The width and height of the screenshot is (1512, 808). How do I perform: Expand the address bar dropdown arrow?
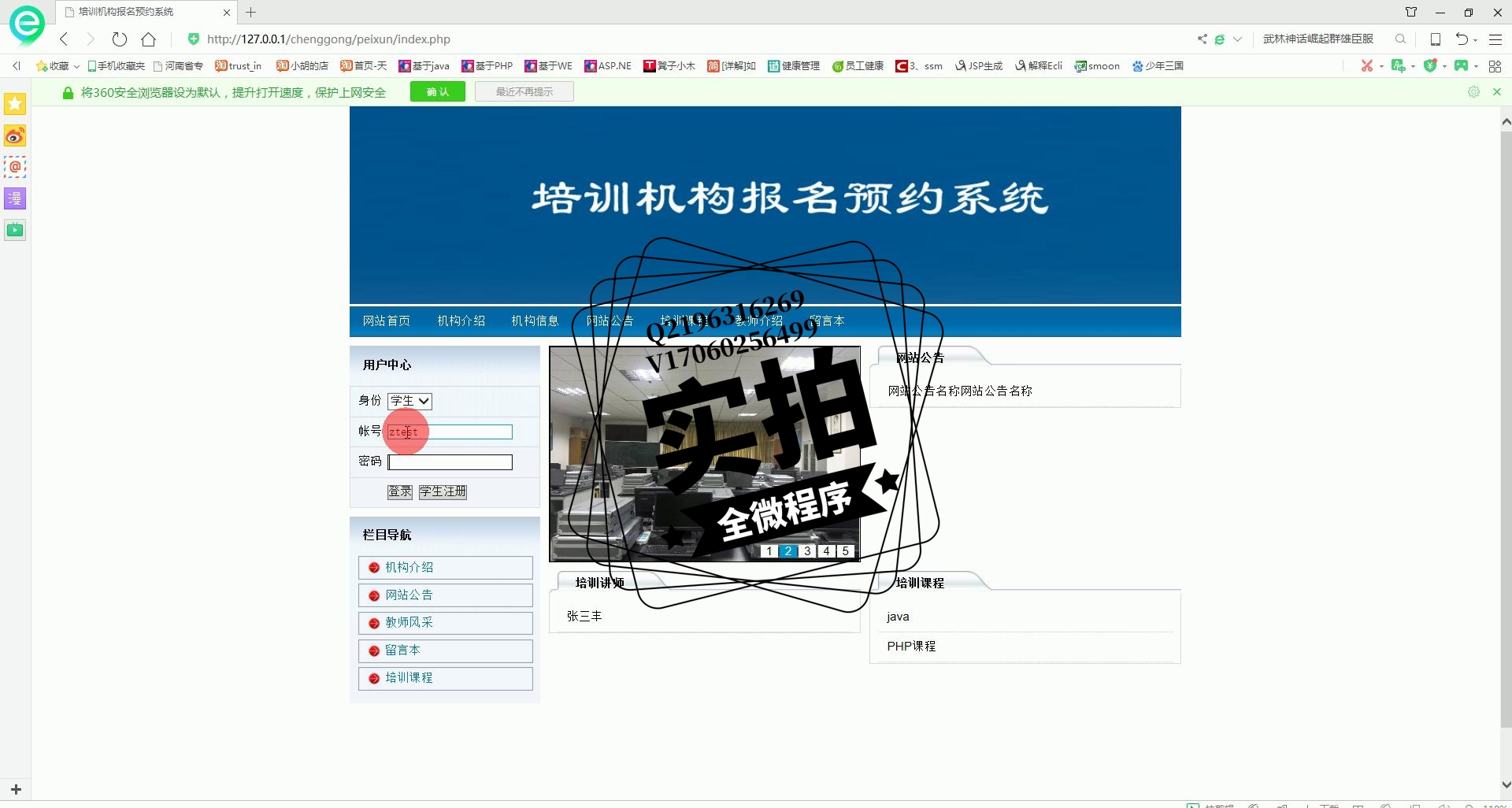[1237, 39]
